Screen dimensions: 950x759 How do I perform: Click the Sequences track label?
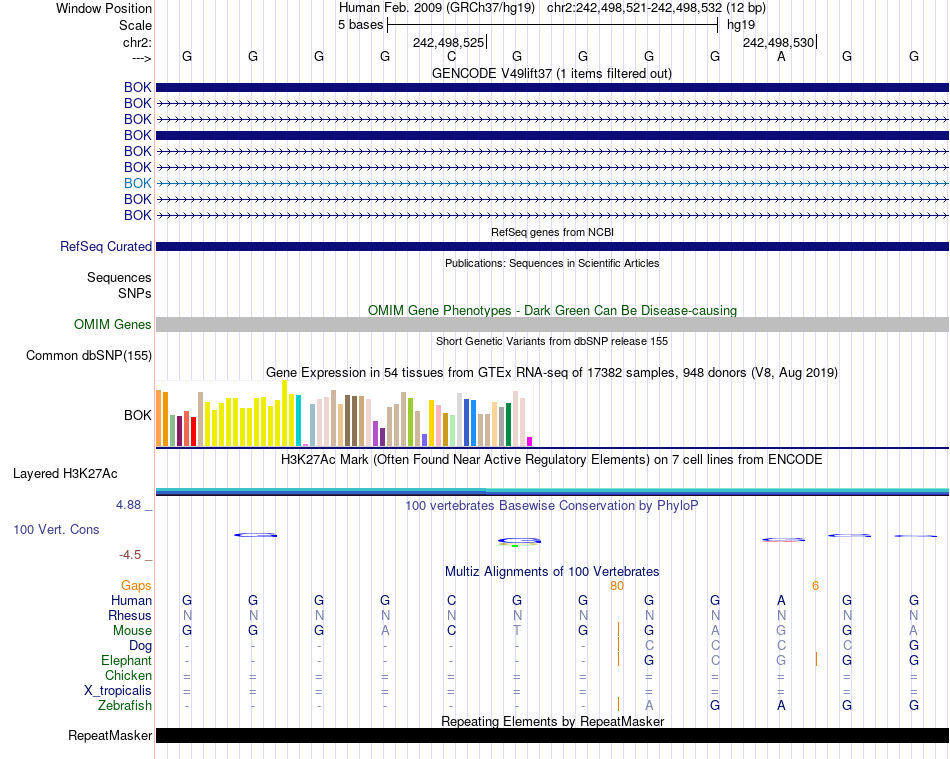coord(119,277)
